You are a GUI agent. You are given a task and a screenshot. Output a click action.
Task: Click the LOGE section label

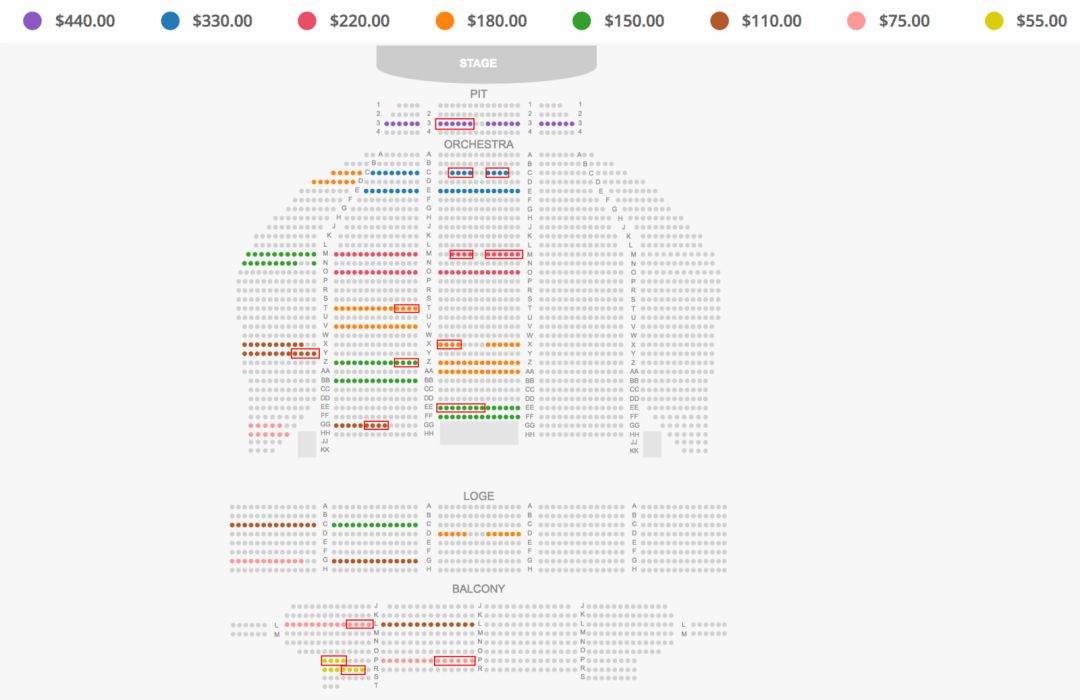[479, 496]
